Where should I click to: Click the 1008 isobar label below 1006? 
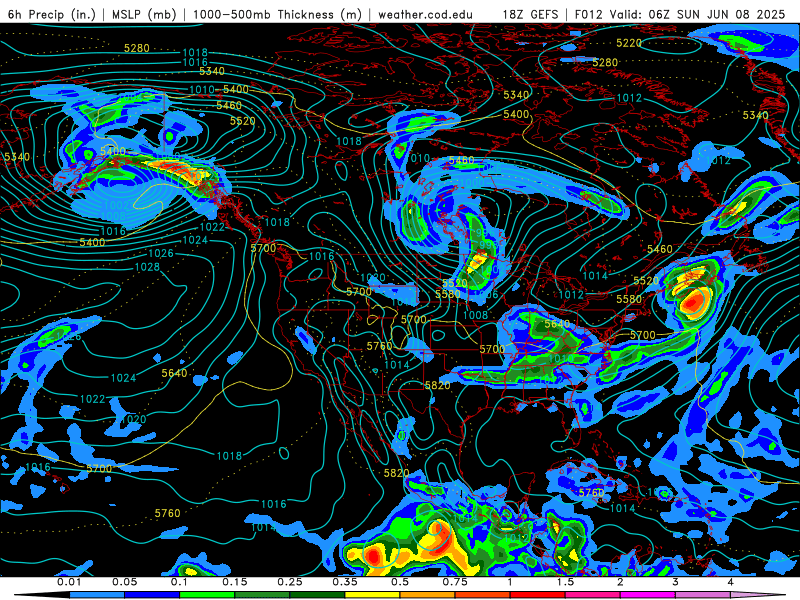476,315
